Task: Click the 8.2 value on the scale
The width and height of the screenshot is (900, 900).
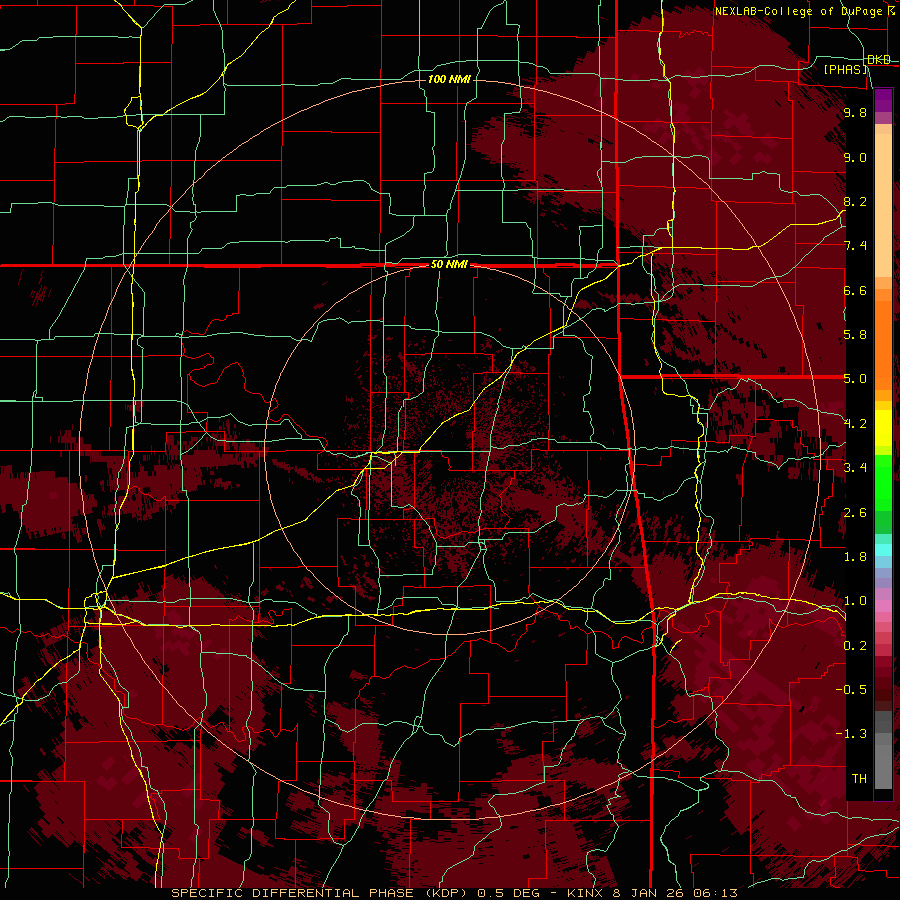Action: [855, 201]
